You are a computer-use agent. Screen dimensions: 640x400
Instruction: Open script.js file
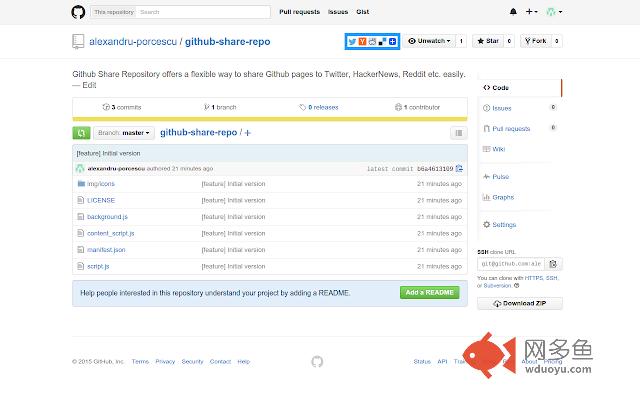pos(98,267)
